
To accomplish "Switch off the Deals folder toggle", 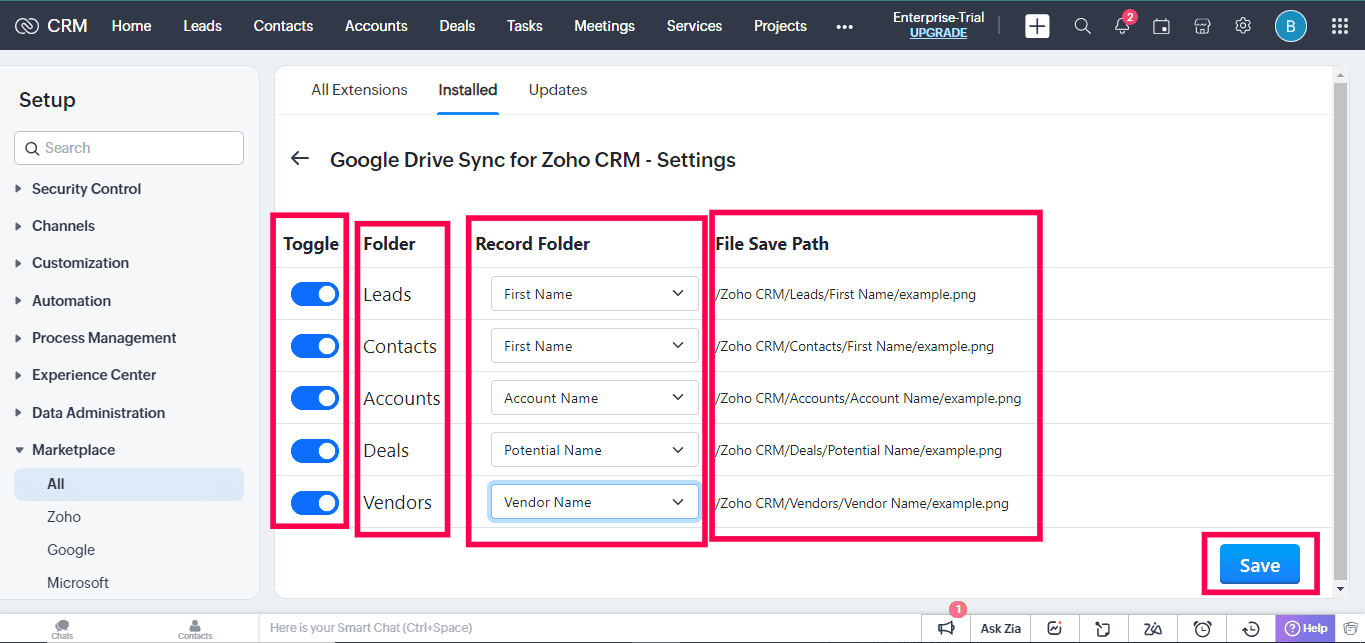I will point(315,450).
